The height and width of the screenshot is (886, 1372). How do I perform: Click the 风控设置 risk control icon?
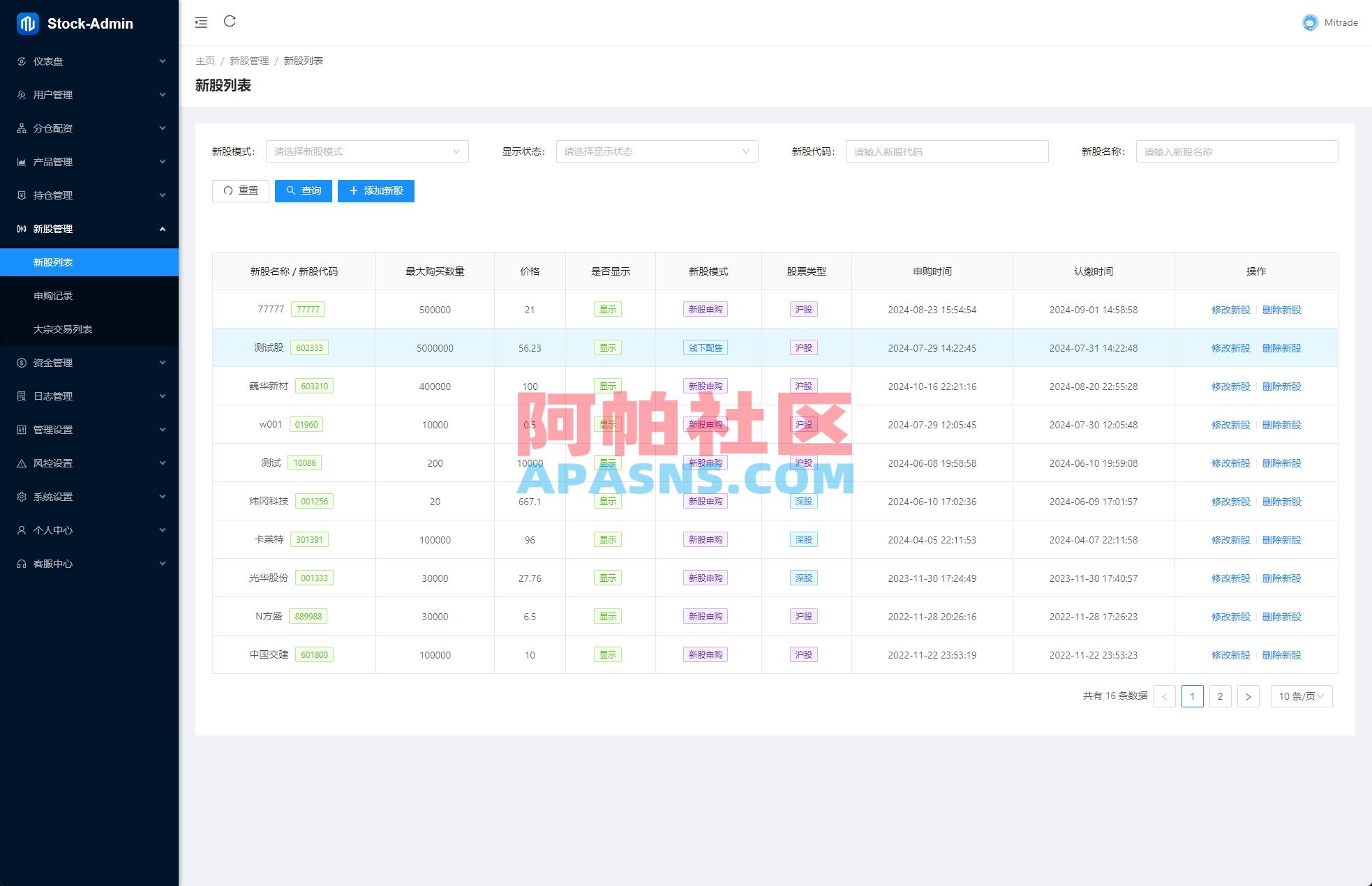click(x=20, y=463)
